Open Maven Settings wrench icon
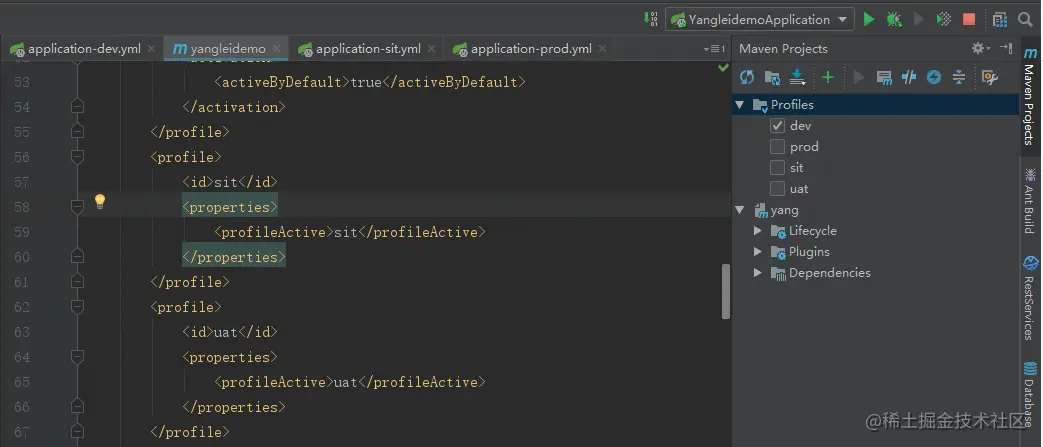This screenshot has width=1043, height=447. pyautogui.click(x=990, y=78)
